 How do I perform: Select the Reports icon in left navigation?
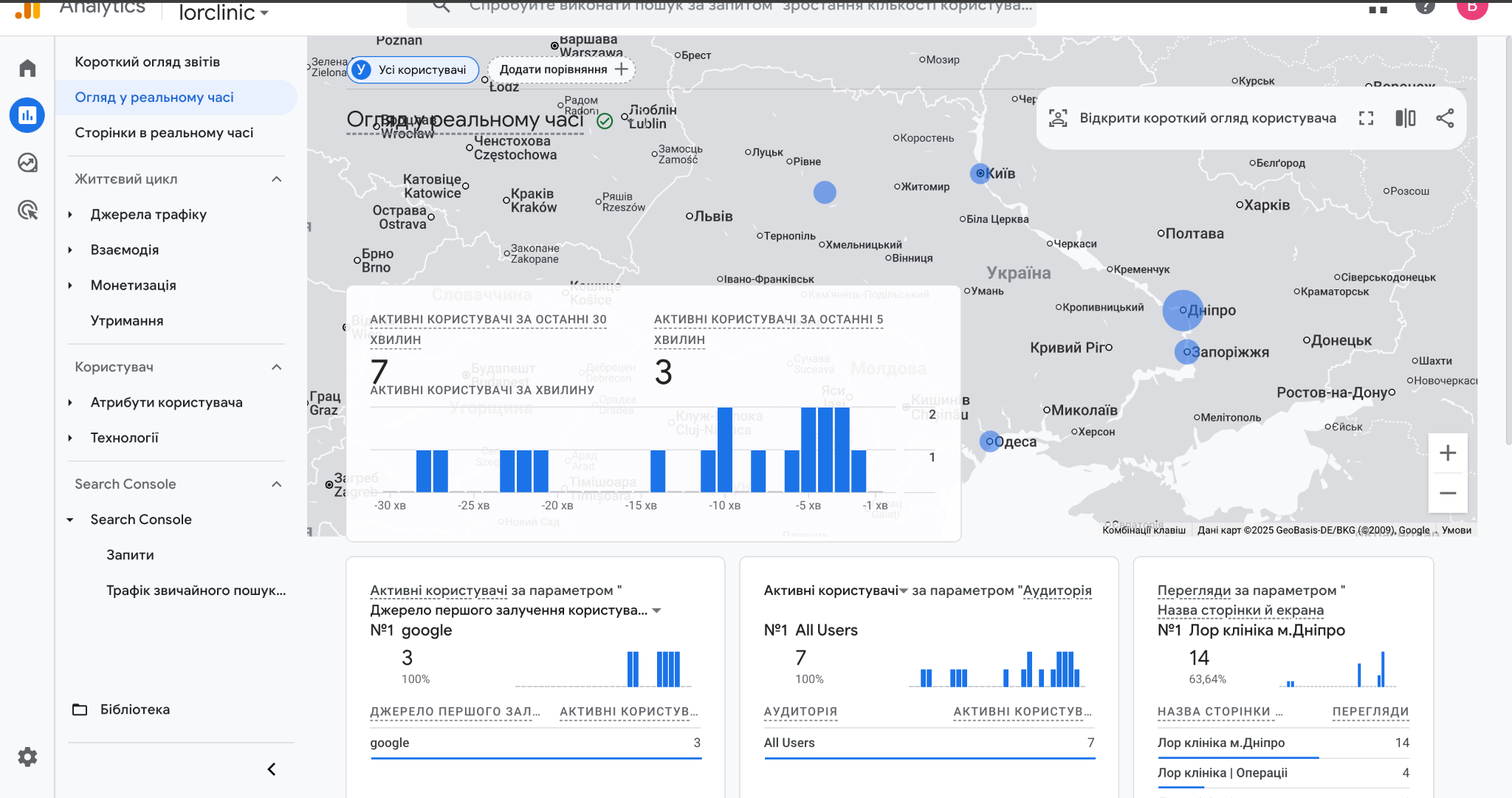point(27,115)
